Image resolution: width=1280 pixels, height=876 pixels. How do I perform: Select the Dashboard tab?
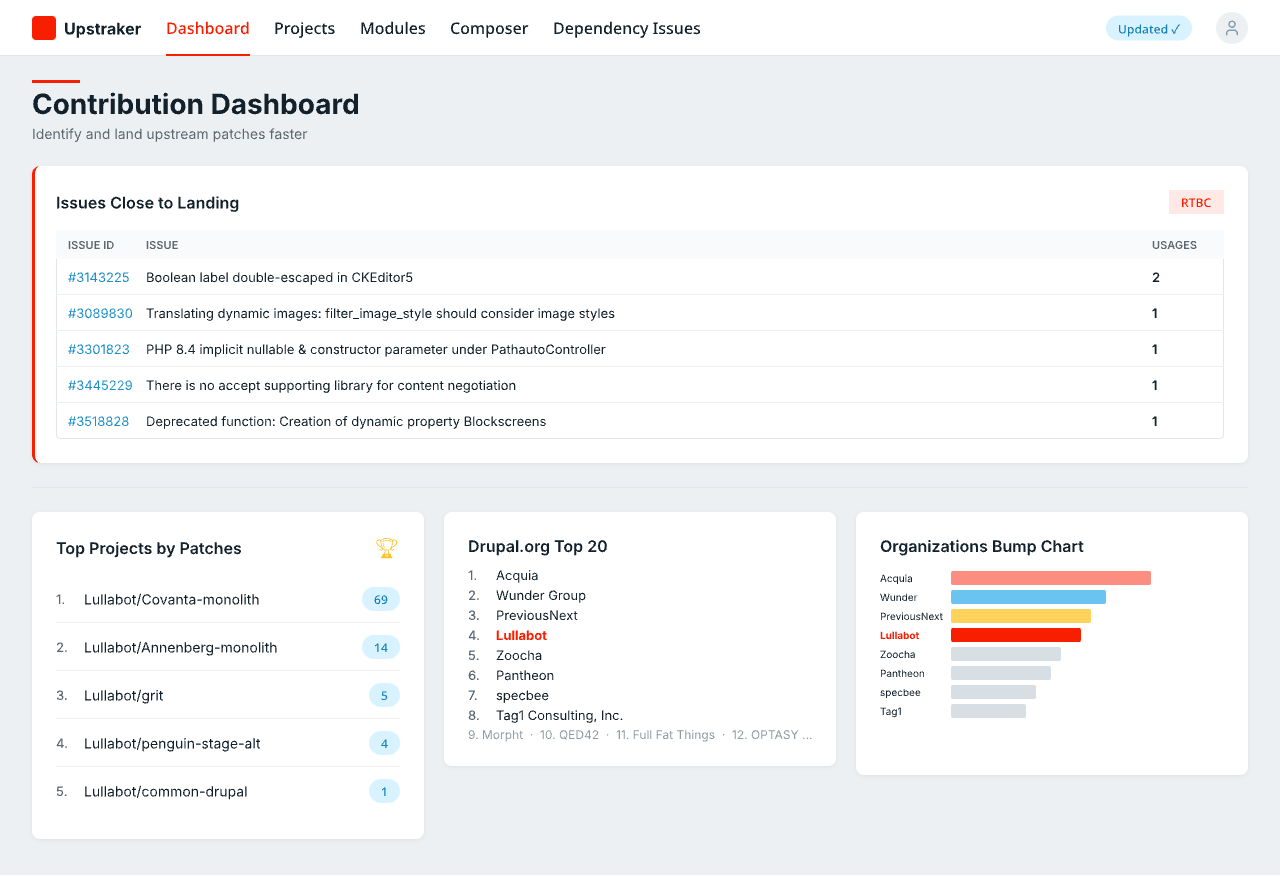point(207,28)
